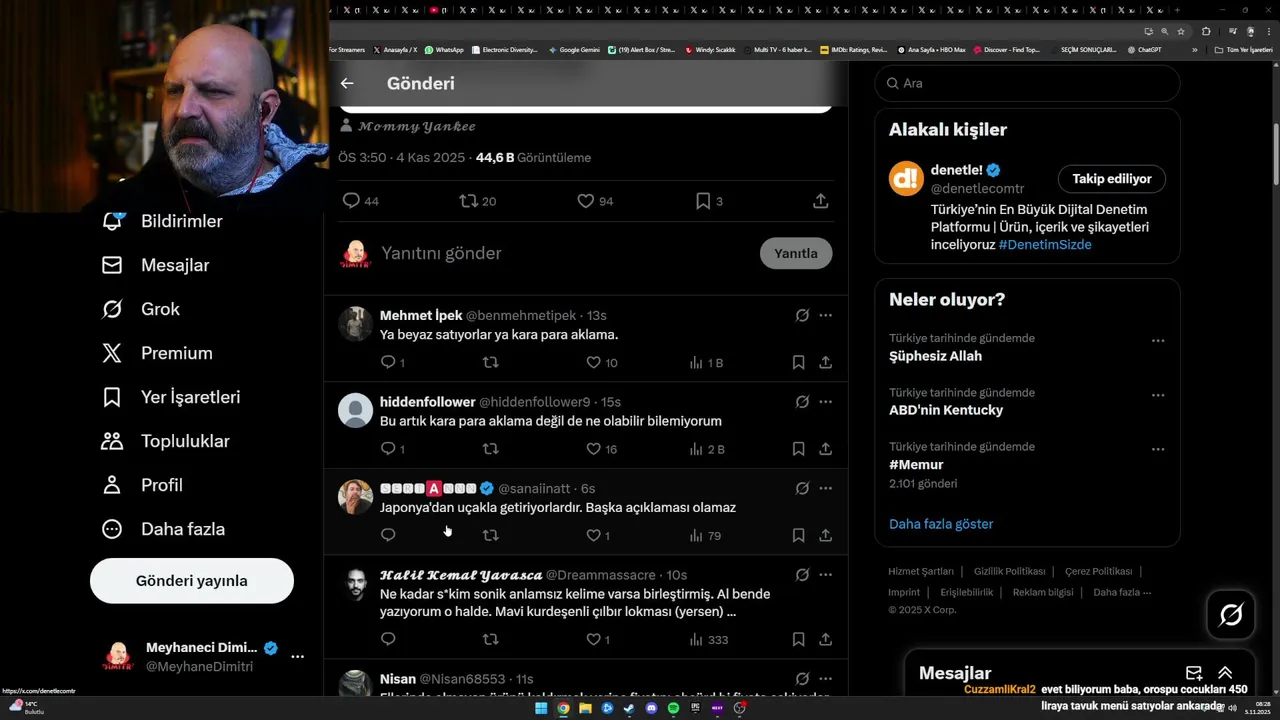Open the Gizlilik Politikası footer link
The width and height of the screenshot is (1280, 720).
coord(1010,571)
